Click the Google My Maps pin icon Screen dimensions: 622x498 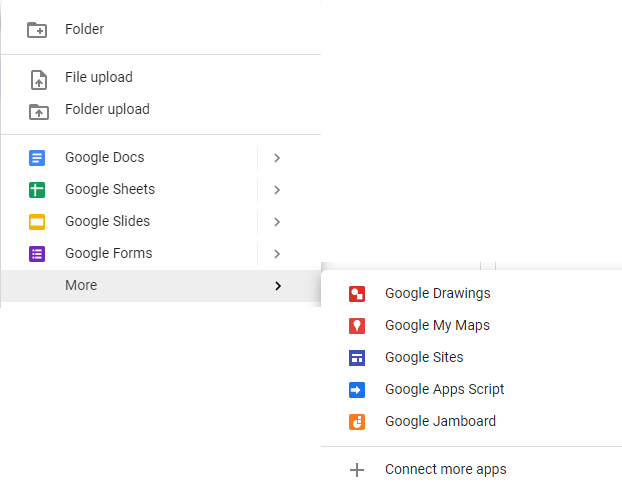pyautogui.click(x=357, y=326)
